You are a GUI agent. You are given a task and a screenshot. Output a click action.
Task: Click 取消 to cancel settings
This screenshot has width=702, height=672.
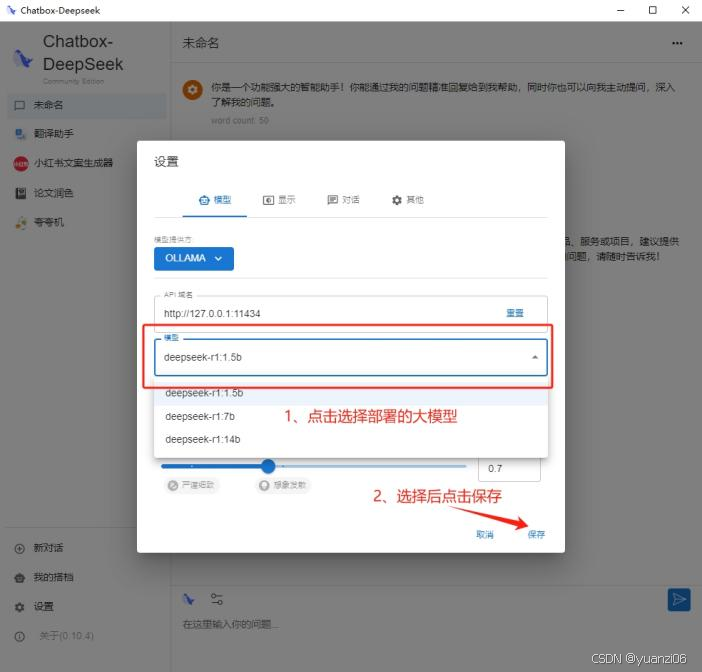point(485,535)
